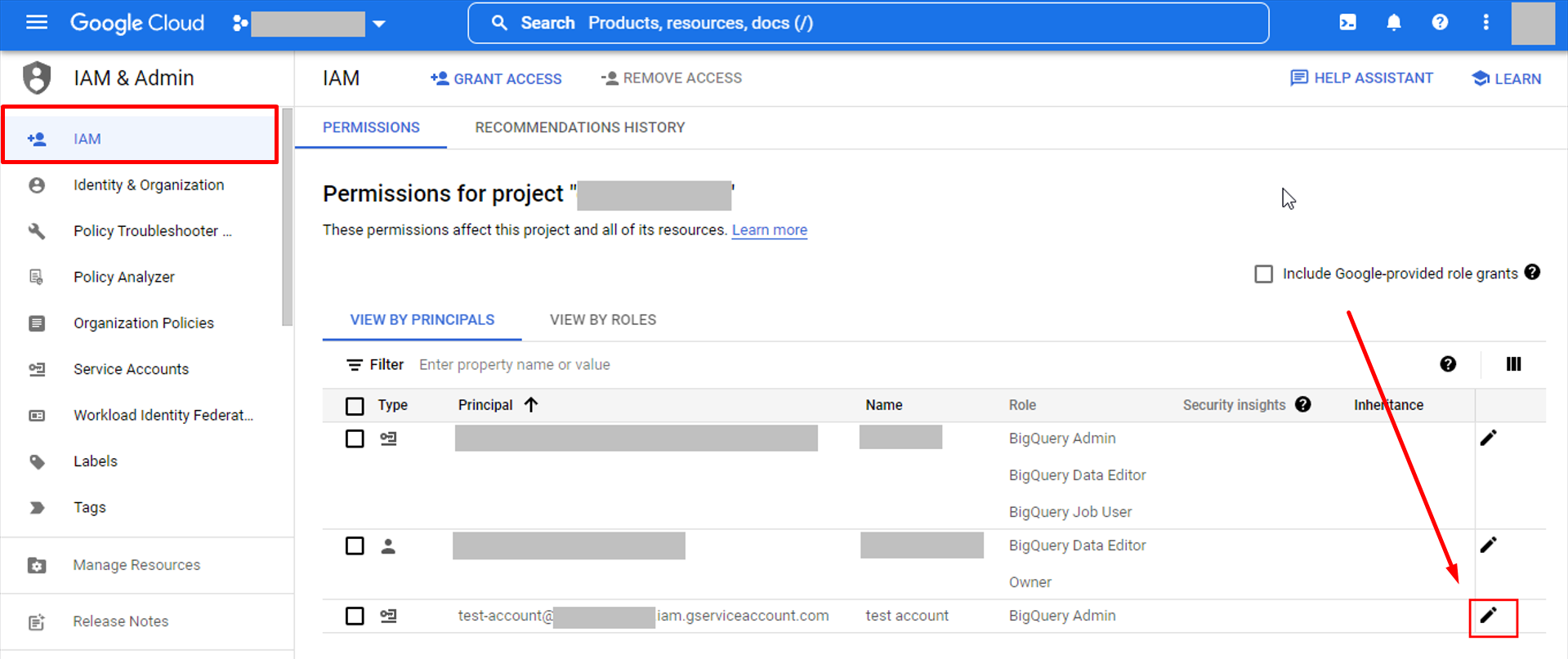Viewport: 1568px width, 659px height.
Task: Sort by Principal column arrow
Action: (531, 404)
